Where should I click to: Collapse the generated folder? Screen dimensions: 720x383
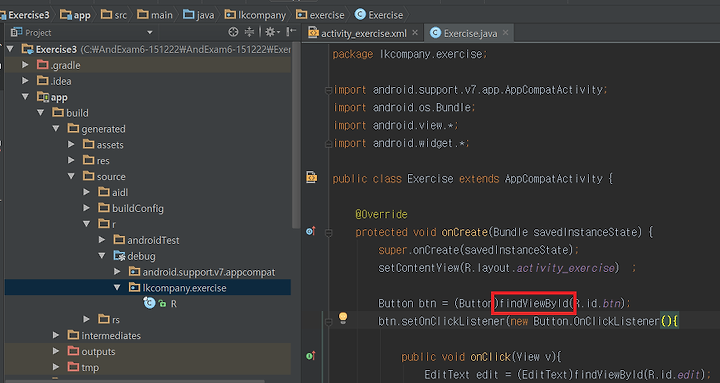56,129
